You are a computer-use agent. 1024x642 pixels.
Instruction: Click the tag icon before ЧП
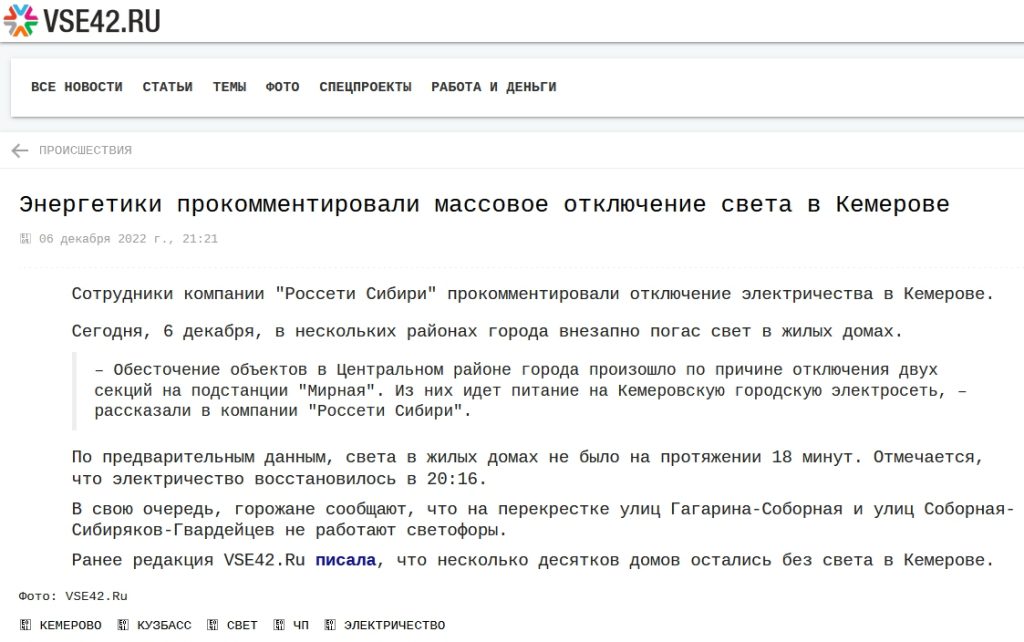(279, 626)
